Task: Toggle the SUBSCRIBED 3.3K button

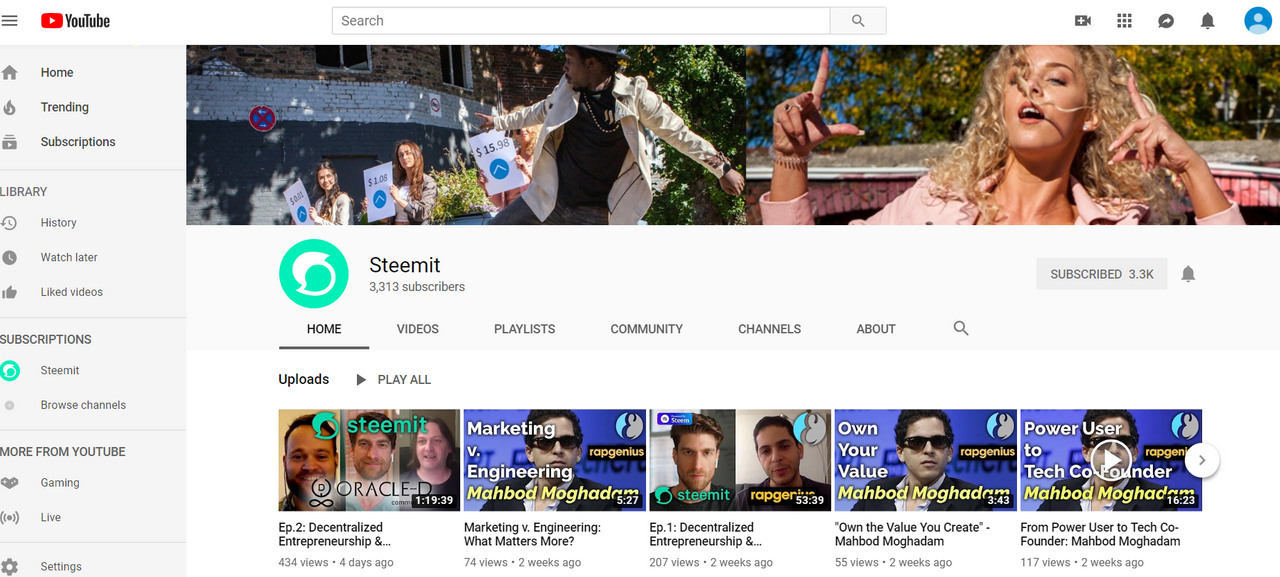Action: click(1102, 274)
